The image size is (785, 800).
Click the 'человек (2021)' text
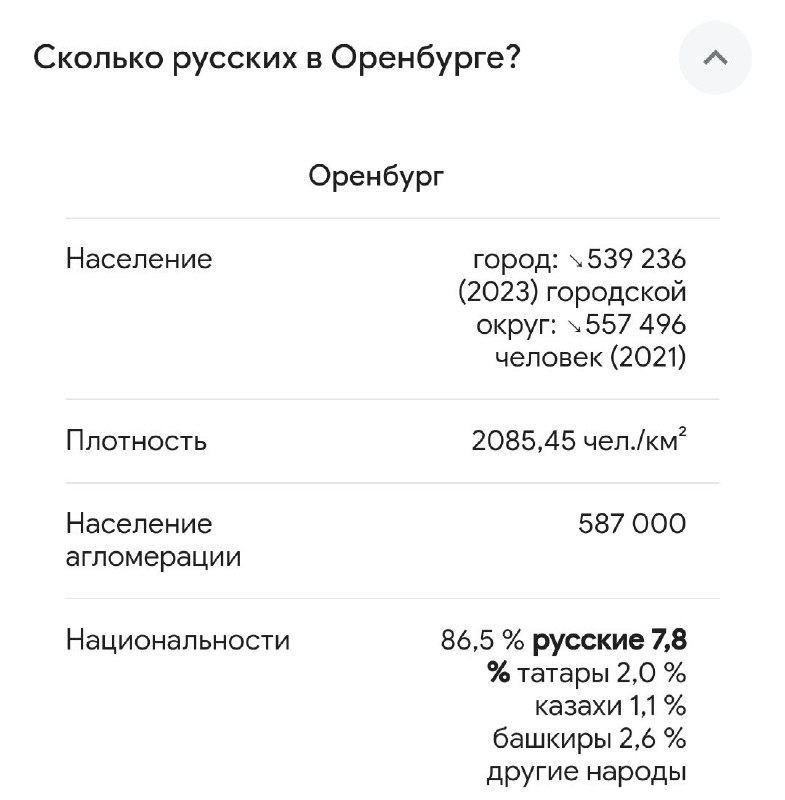591,357
